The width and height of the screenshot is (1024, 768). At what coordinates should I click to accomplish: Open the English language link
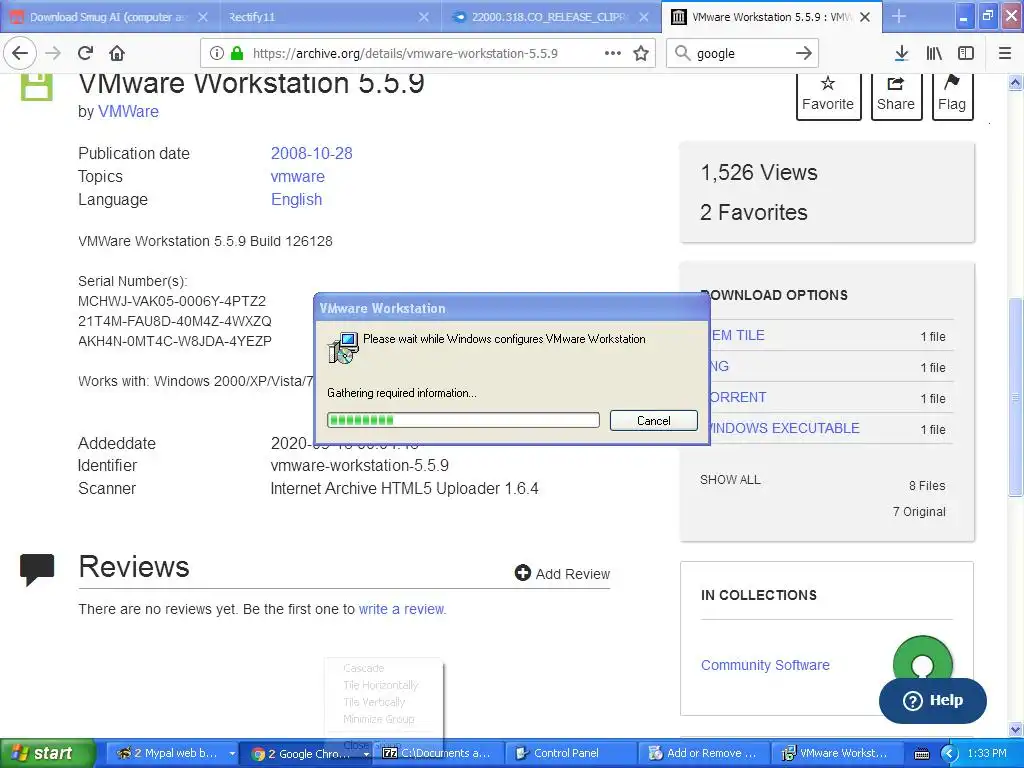(296, 199)
